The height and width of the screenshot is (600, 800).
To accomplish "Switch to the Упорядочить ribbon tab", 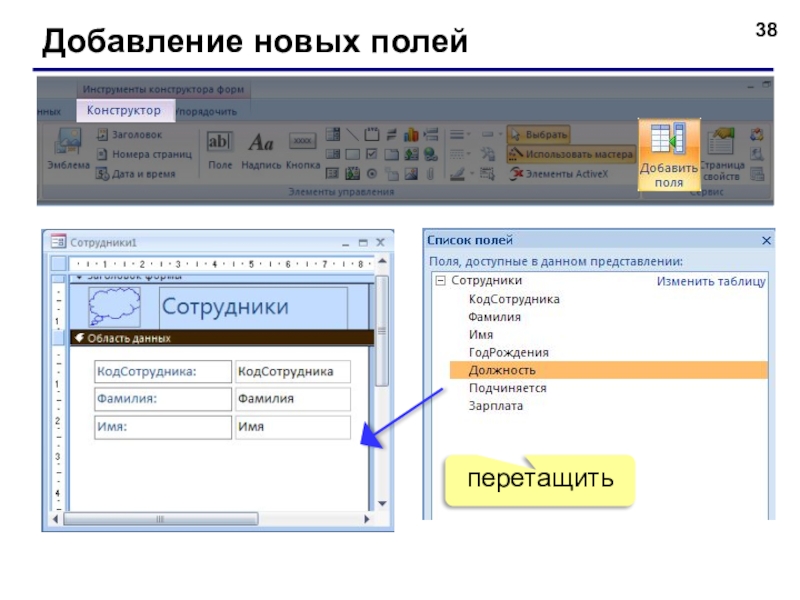I will (x=207, y=111).
